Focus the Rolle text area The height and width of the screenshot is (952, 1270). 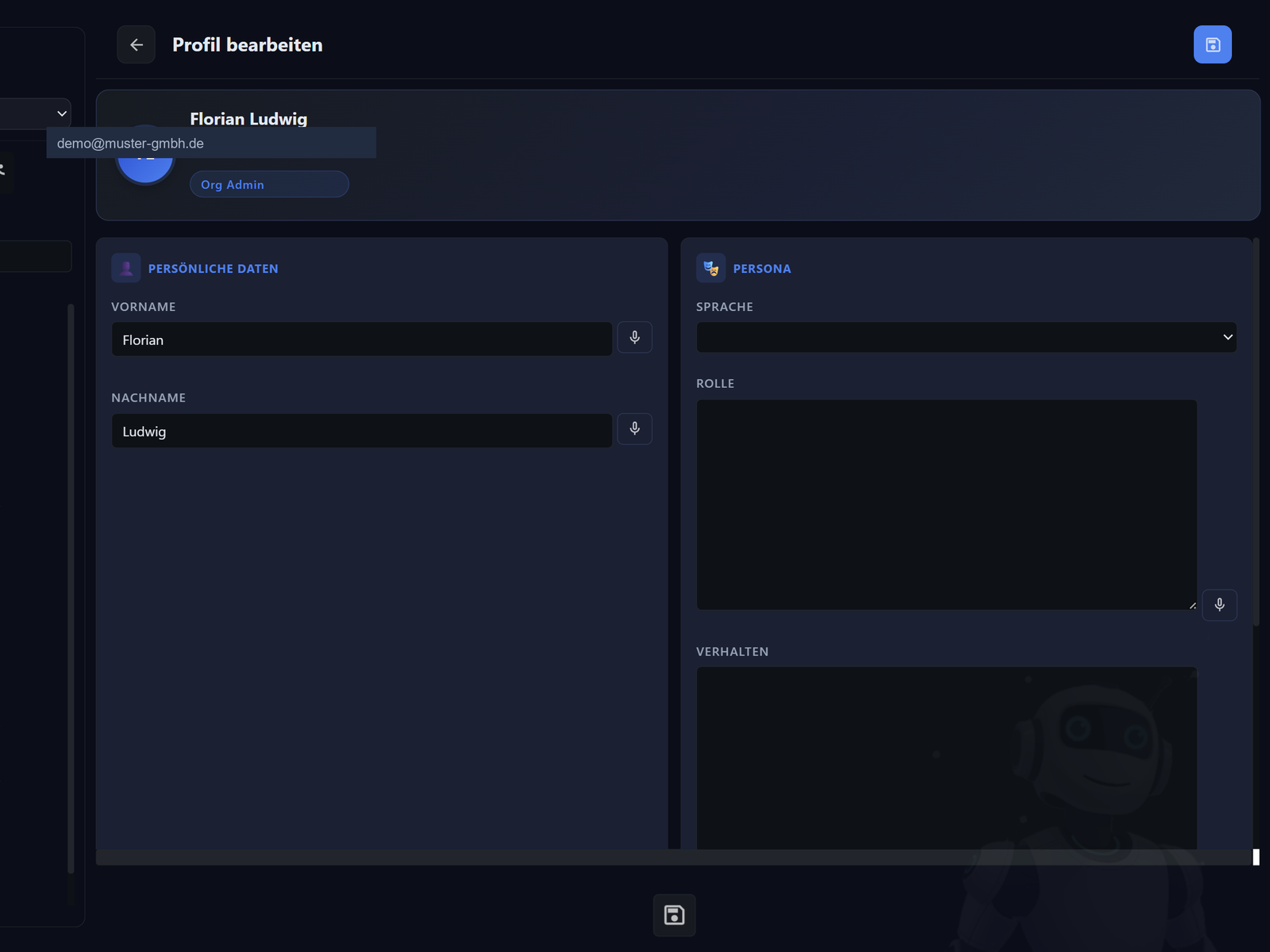946,505
